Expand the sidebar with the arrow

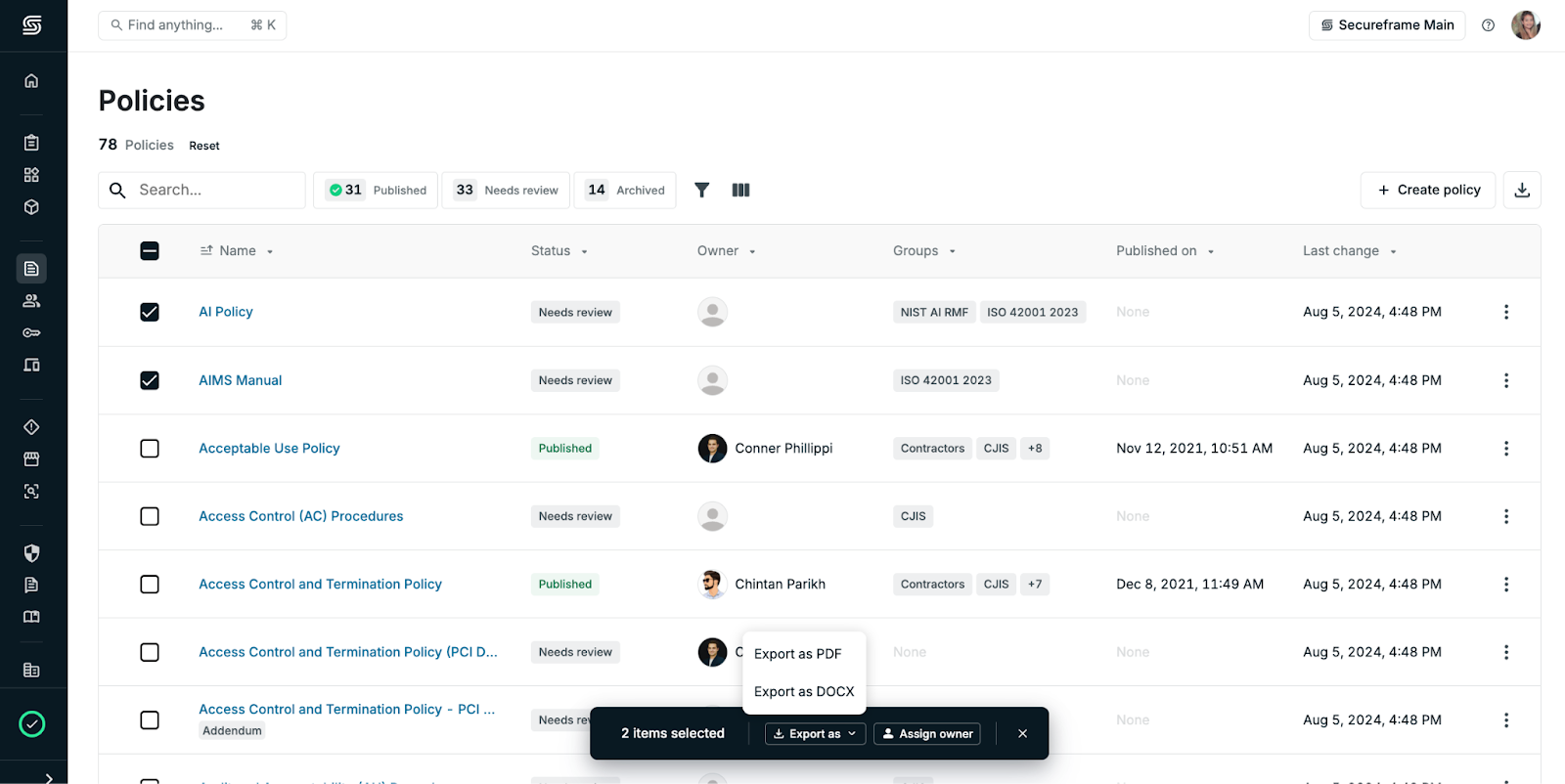click(49, 778)
